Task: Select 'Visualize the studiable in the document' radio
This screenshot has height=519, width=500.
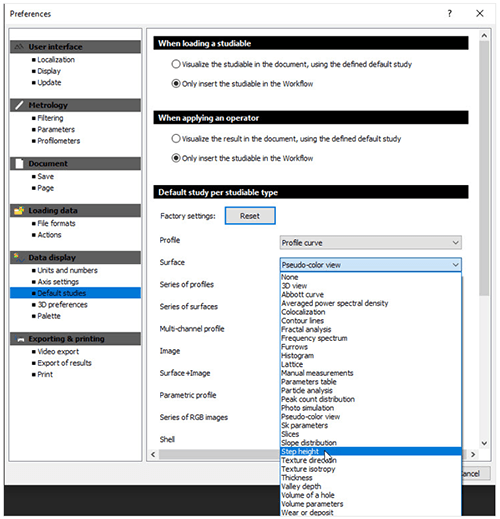Action: (x=176, y=64)
